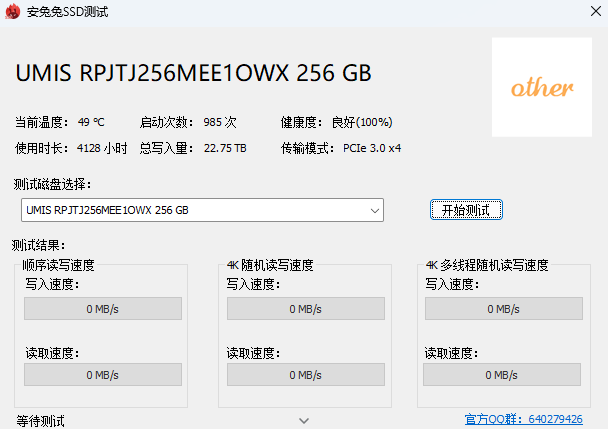This screenshot has height=429, width=608.
Task: Click the PCIe 3.0 x4 transfer mode value
Action: [372, 148]
